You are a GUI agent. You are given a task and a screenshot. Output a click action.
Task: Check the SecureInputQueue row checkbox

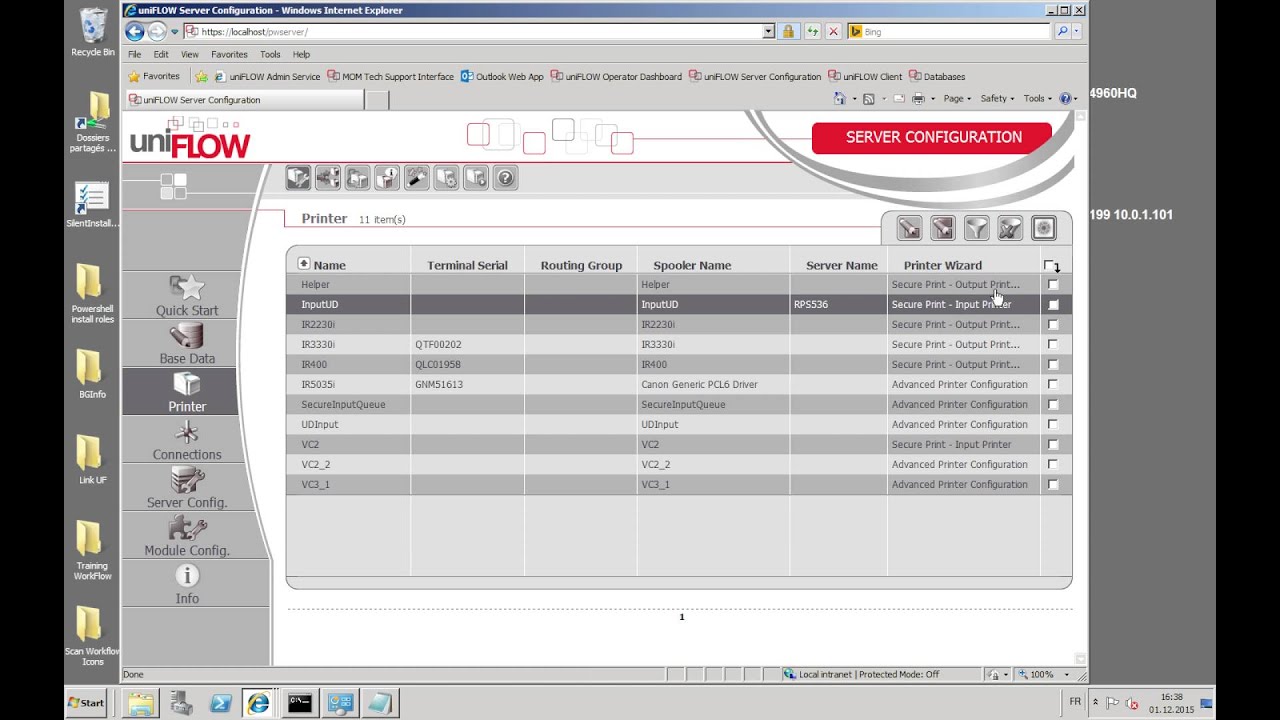(x=1052, y=404)
